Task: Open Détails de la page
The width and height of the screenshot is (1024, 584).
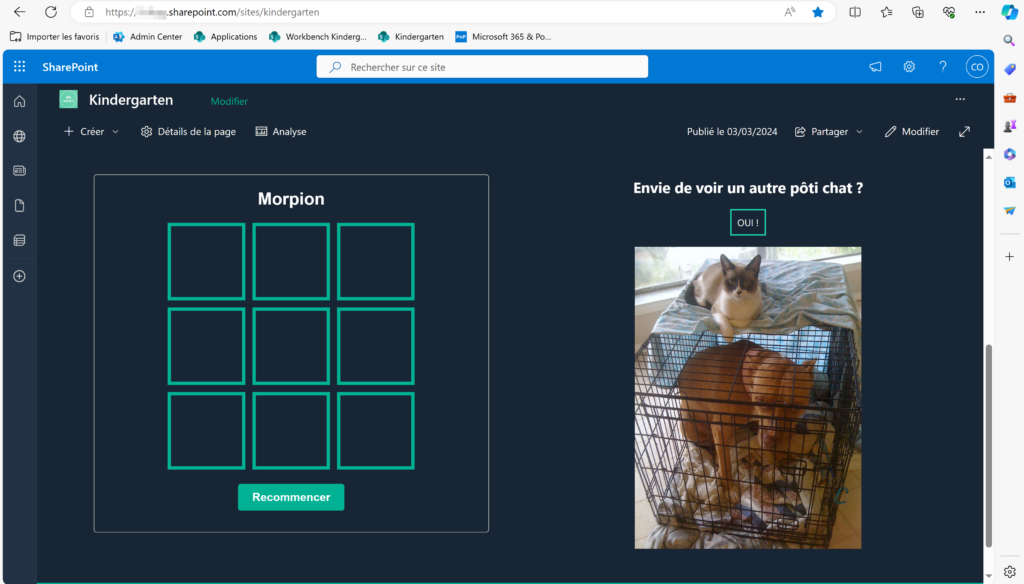Action: click(188, 131)
